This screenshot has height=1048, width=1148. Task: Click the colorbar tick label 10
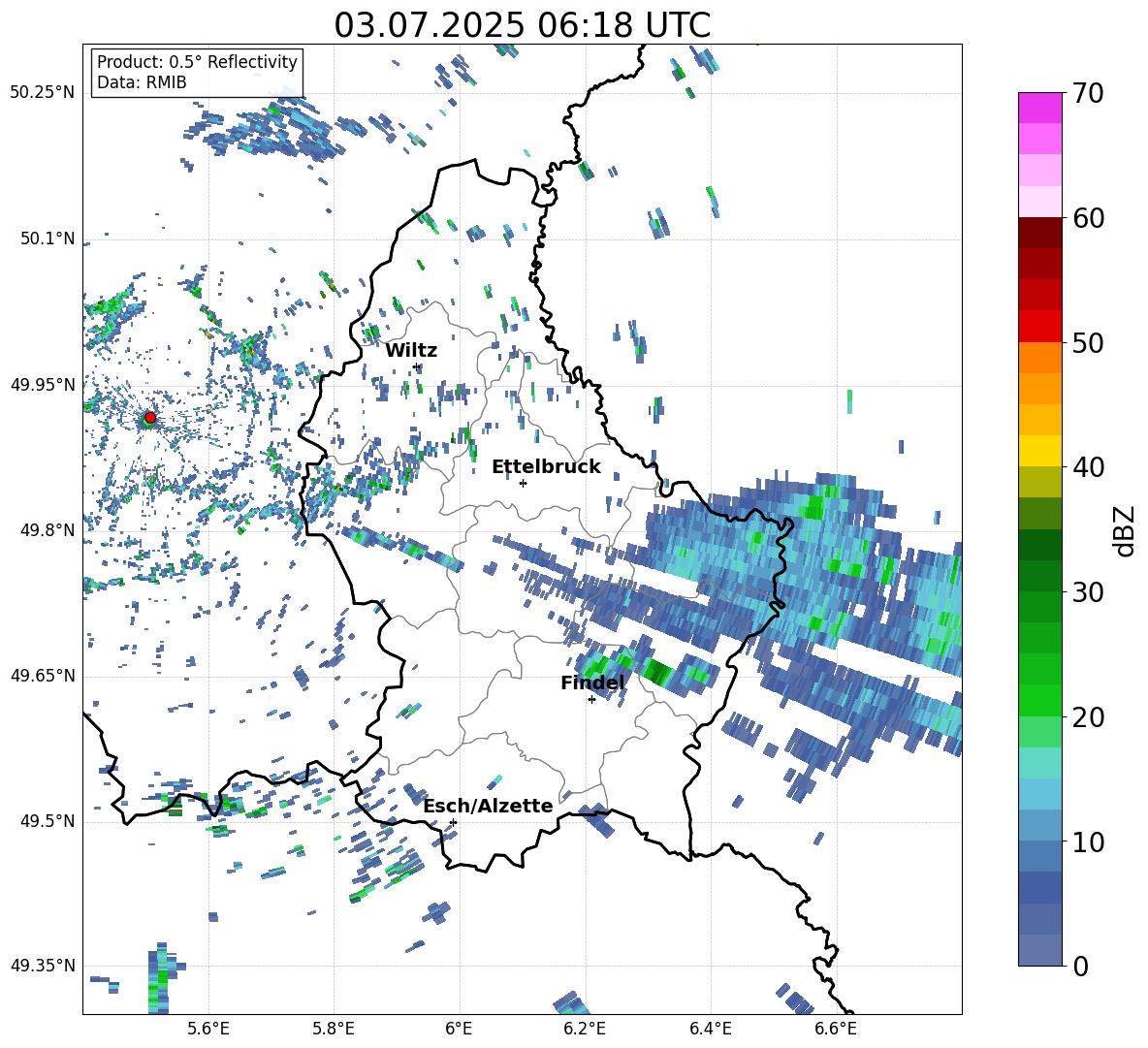coord(1089,842)
